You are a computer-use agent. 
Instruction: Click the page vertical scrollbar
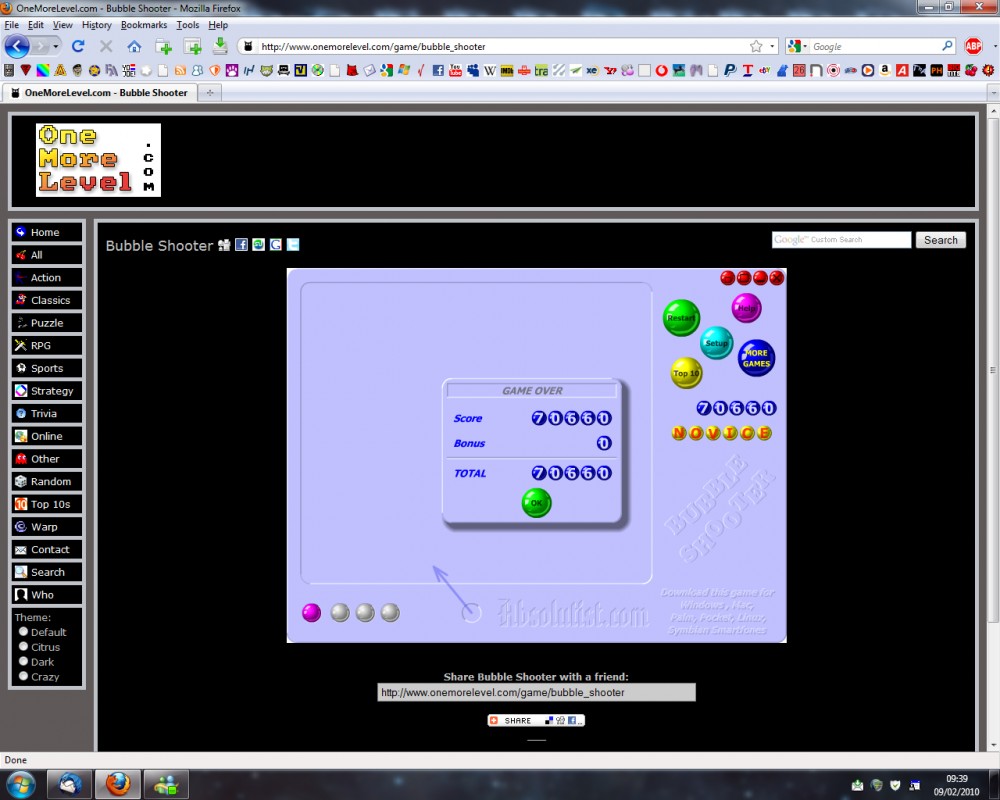tap(993, 370)
